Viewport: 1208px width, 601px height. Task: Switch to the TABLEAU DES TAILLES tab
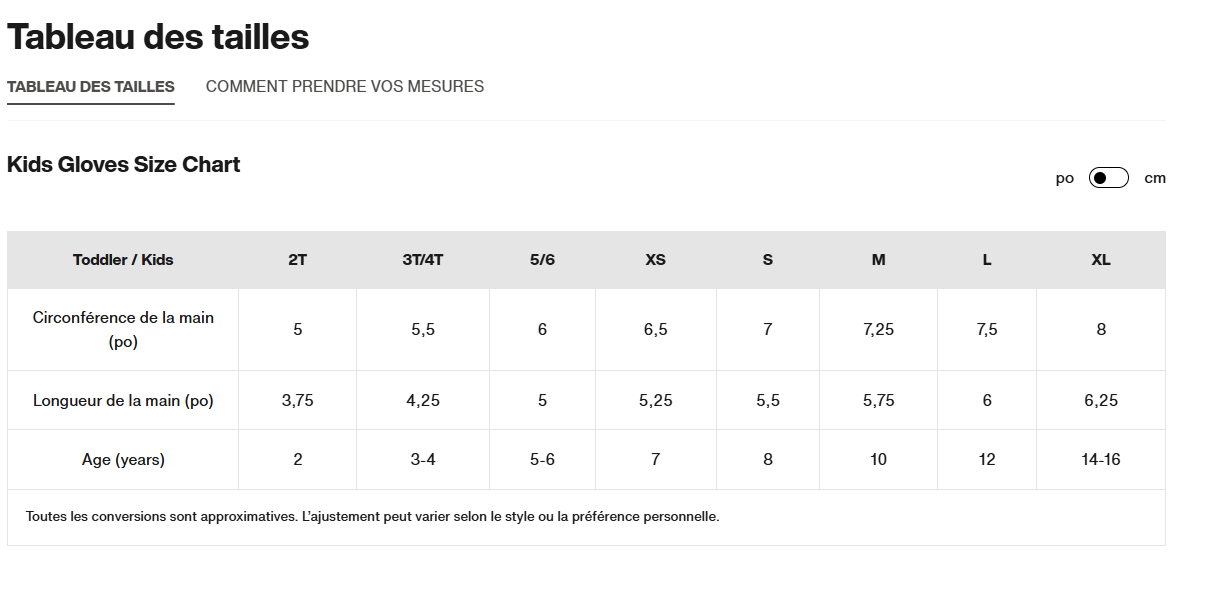pyautogui.click(x=91, y=87)
